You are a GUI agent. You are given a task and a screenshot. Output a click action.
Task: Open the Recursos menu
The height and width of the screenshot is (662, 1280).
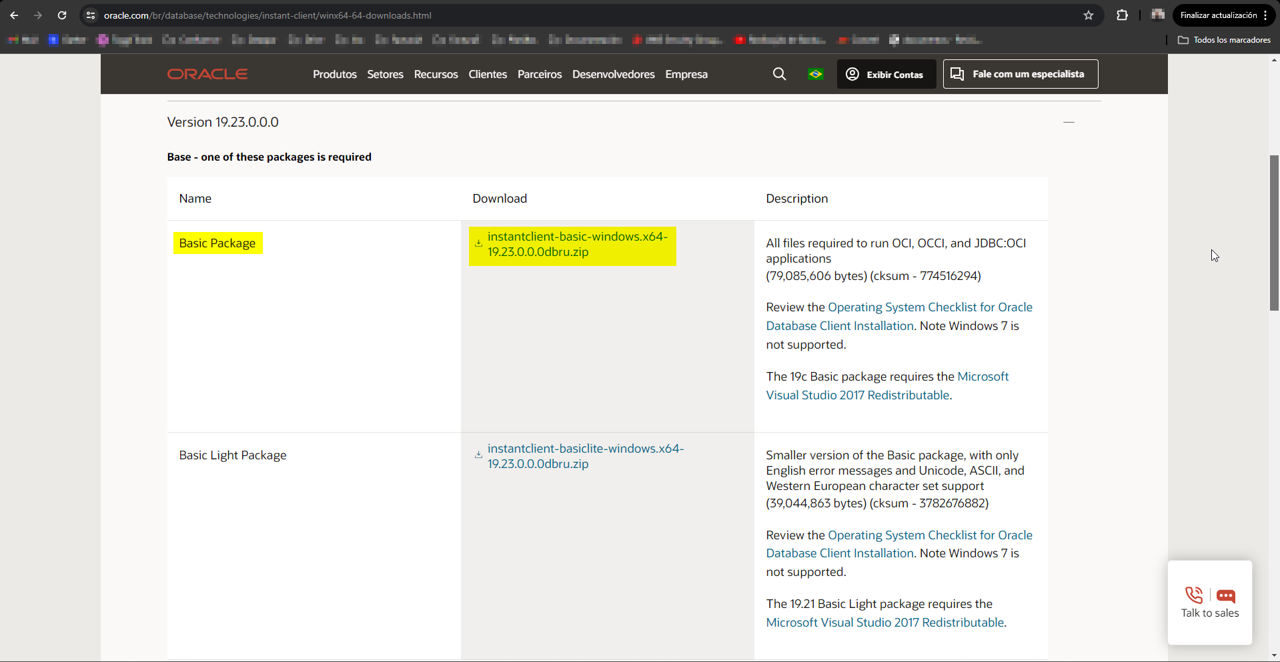tap(436, 74)
